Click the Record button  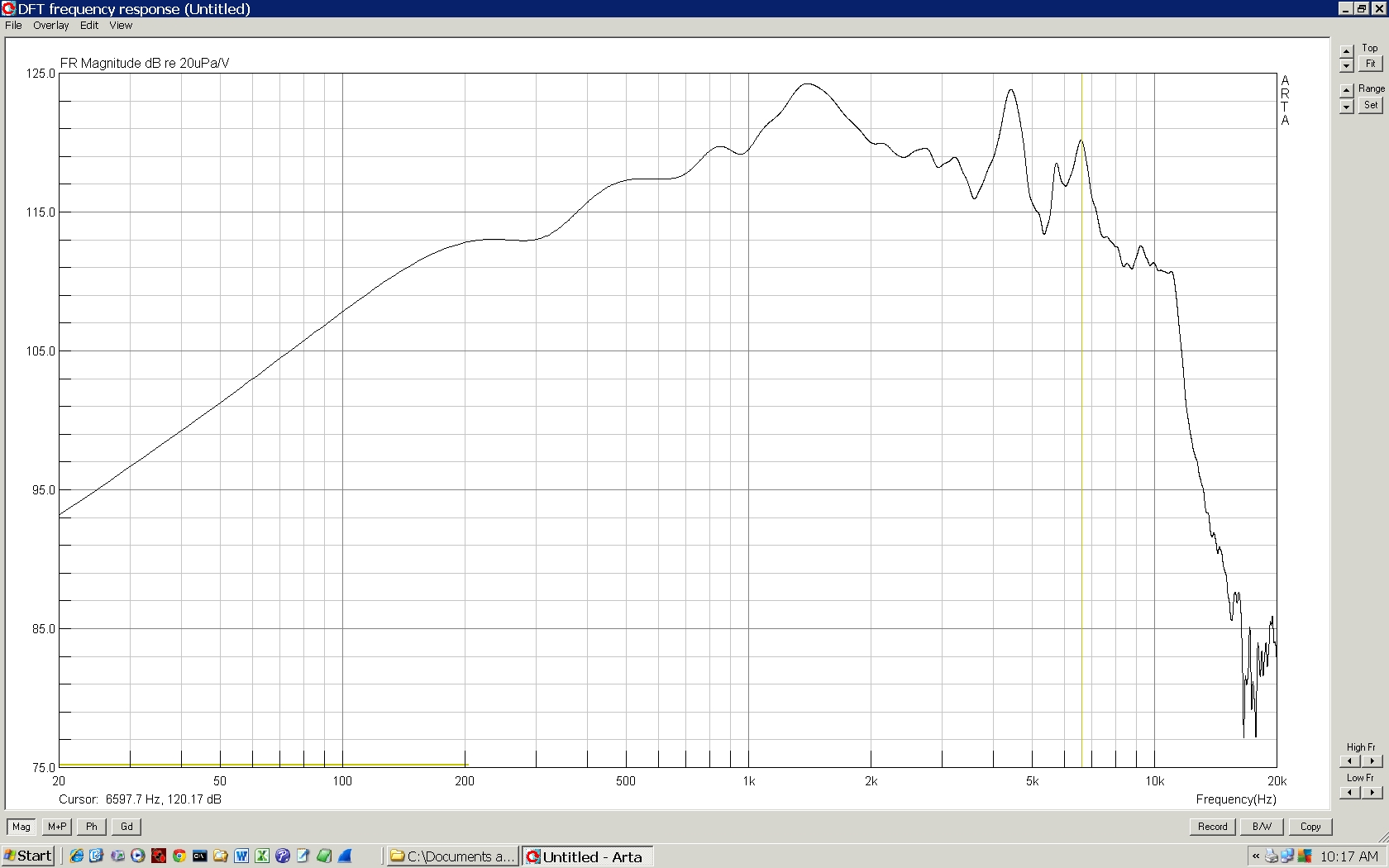(1212, 827)
